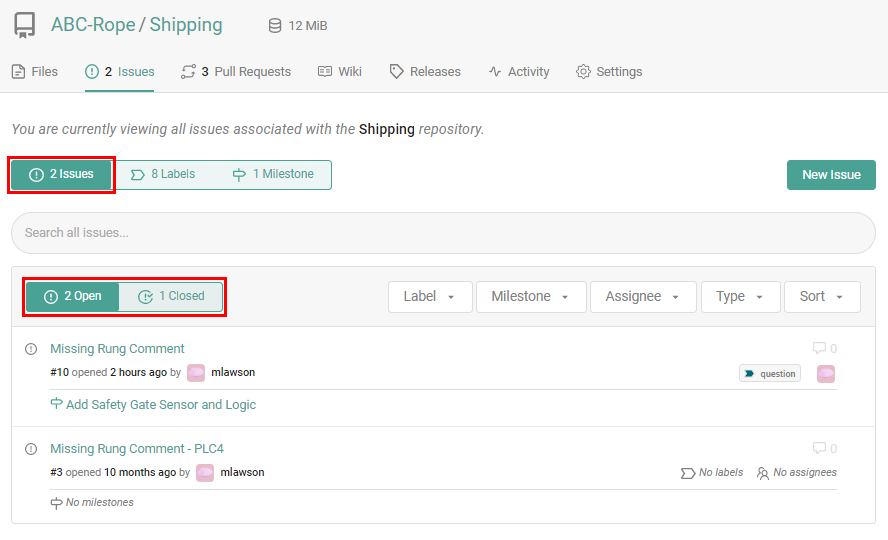This screenshot has width=888, height=540.
Task: Open the Sort dropdown menu
Action: [822, 297]
